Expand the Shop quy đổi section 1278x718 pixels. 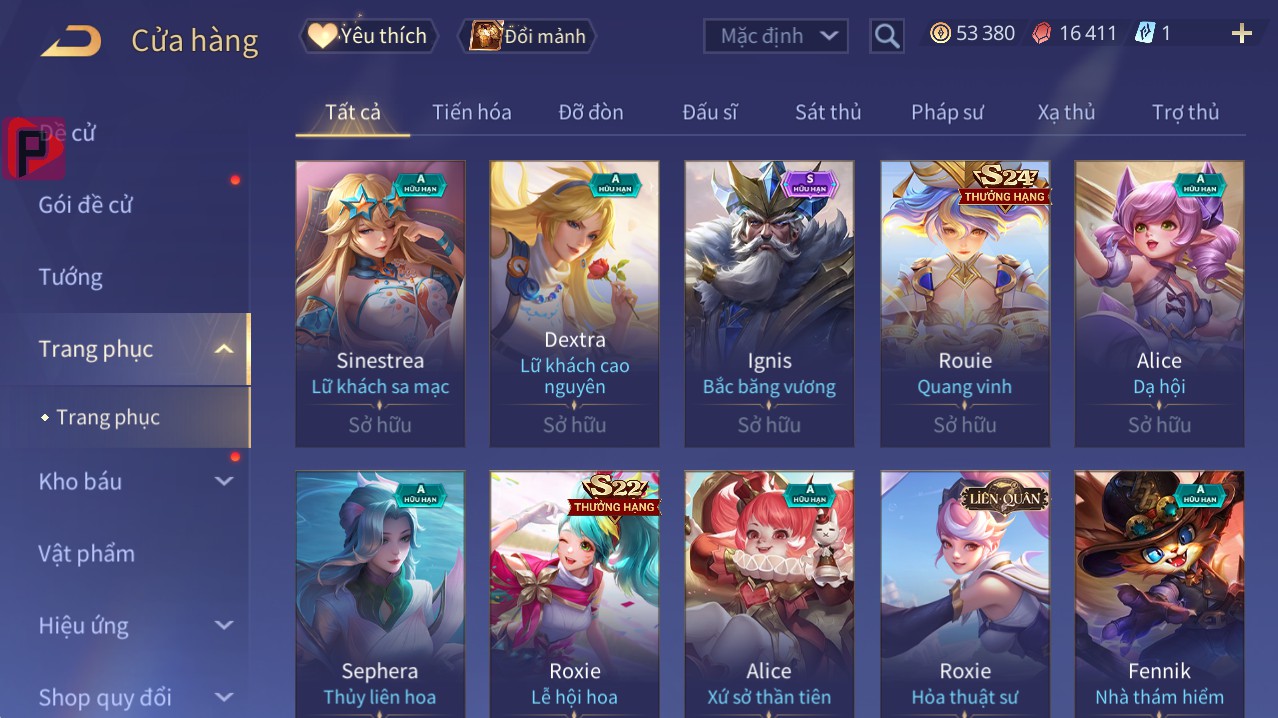tap(224, 697)
